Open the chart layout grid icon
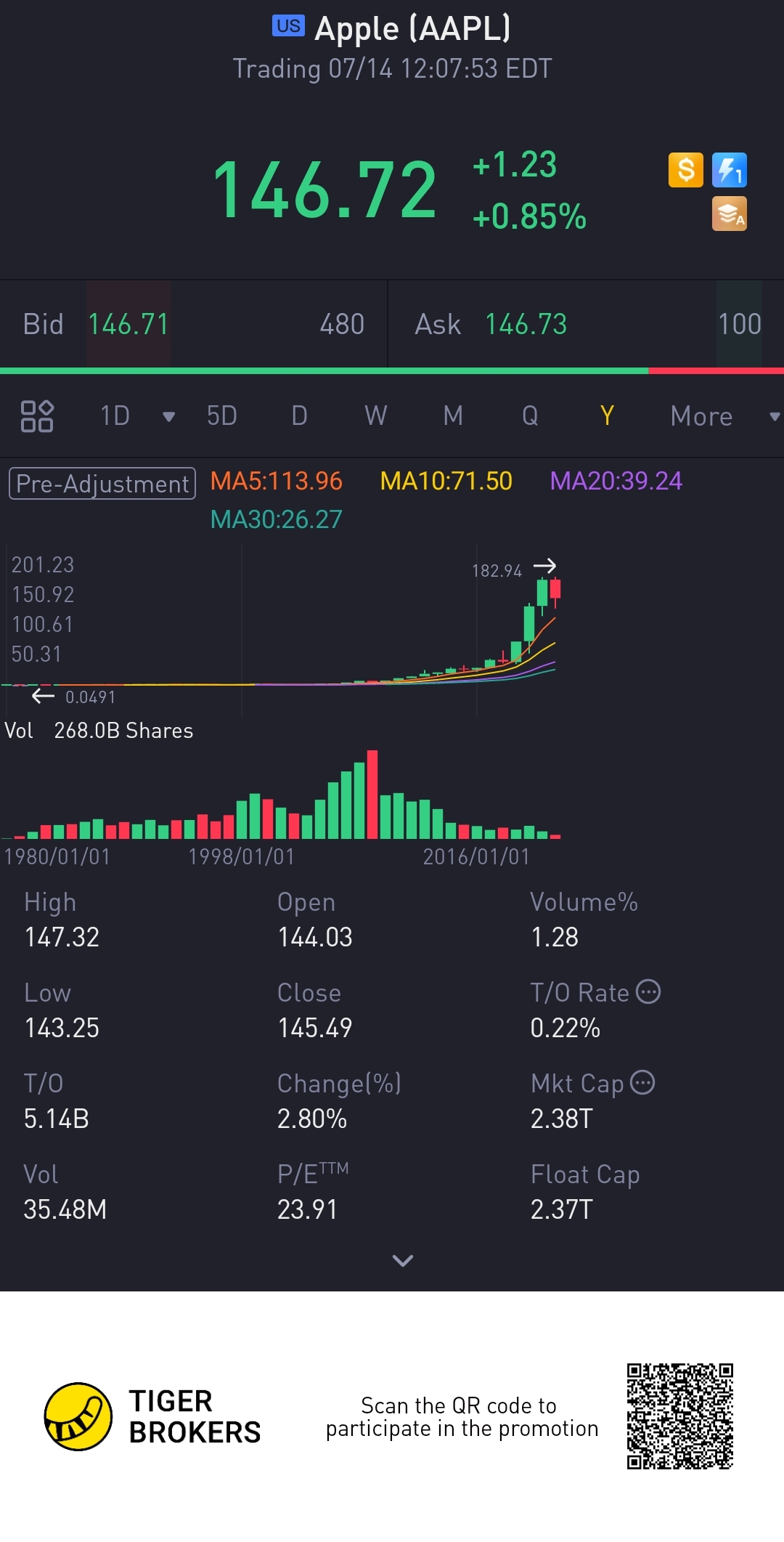 click(x=37, y=416)
